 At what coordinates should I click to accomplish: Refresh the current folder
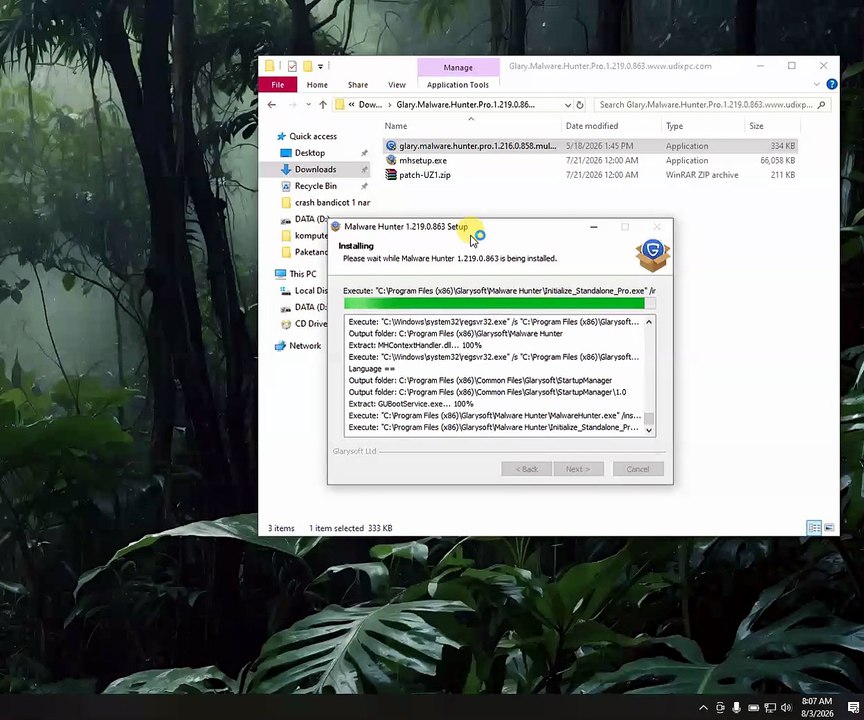point(580,105)
